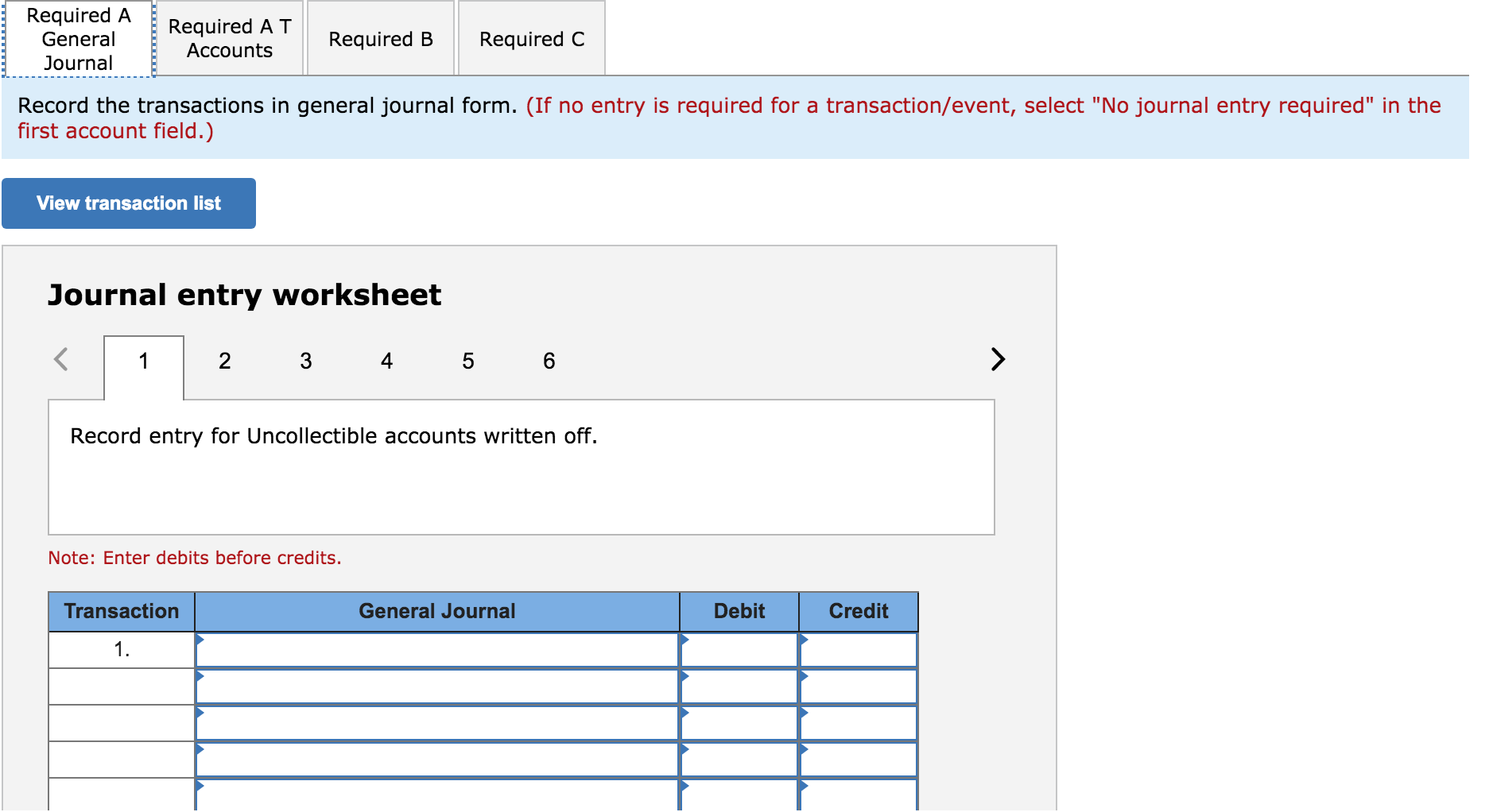Go to journal entry 5

click(x=468, y=361)
